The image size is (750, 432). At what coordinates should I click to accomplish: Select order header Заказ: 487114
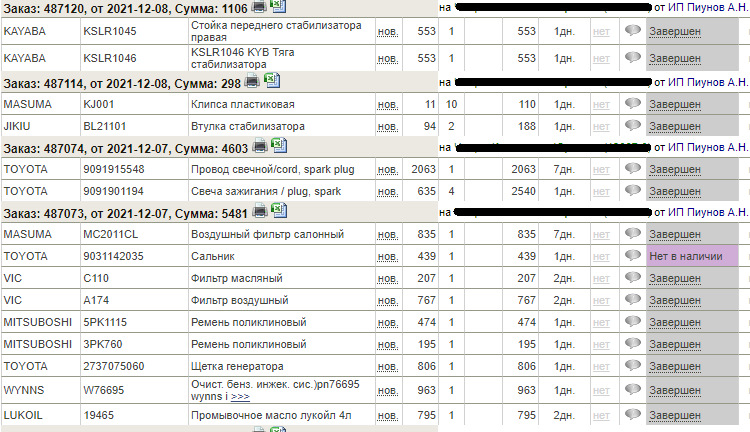coord(122,84)
